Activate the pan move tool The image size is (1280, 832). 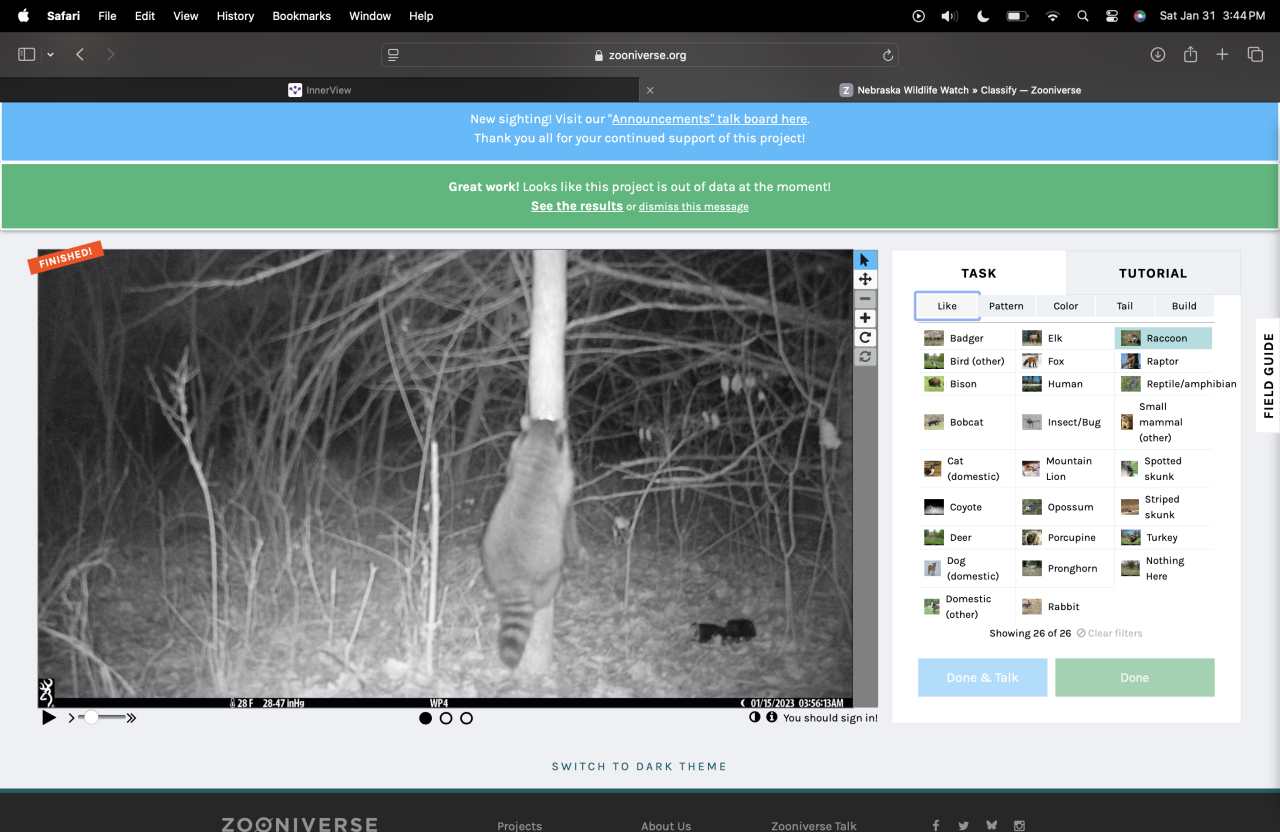click(x=865, y=280)
